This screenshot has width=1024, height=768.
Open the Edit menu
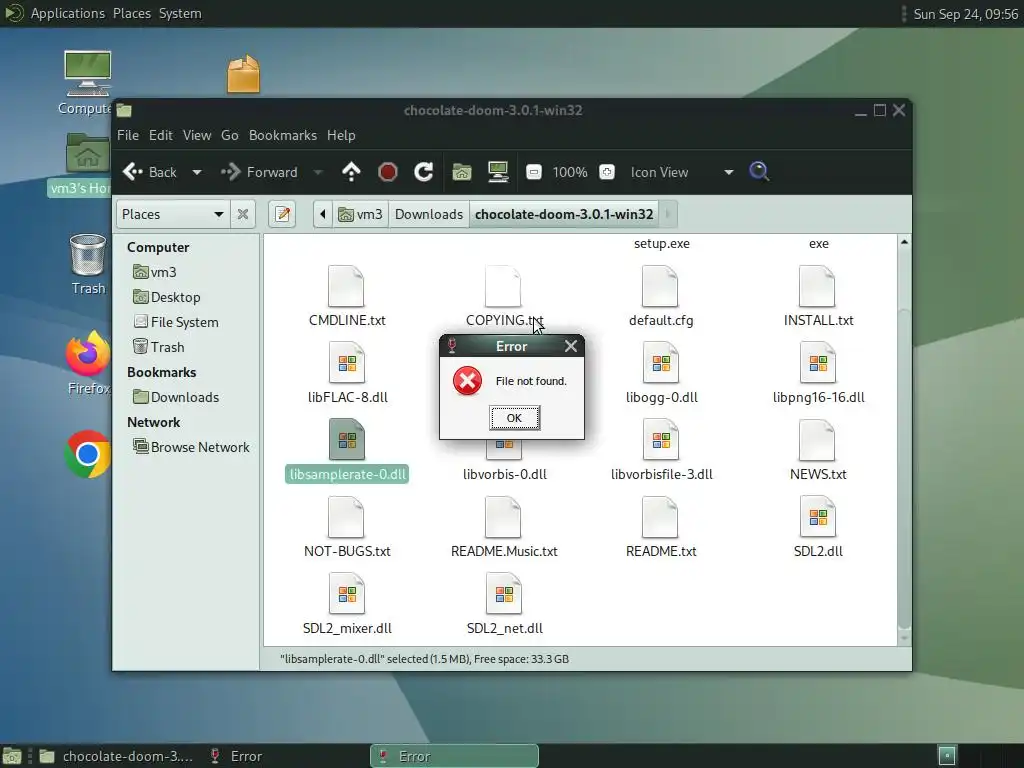click(161, 135)
